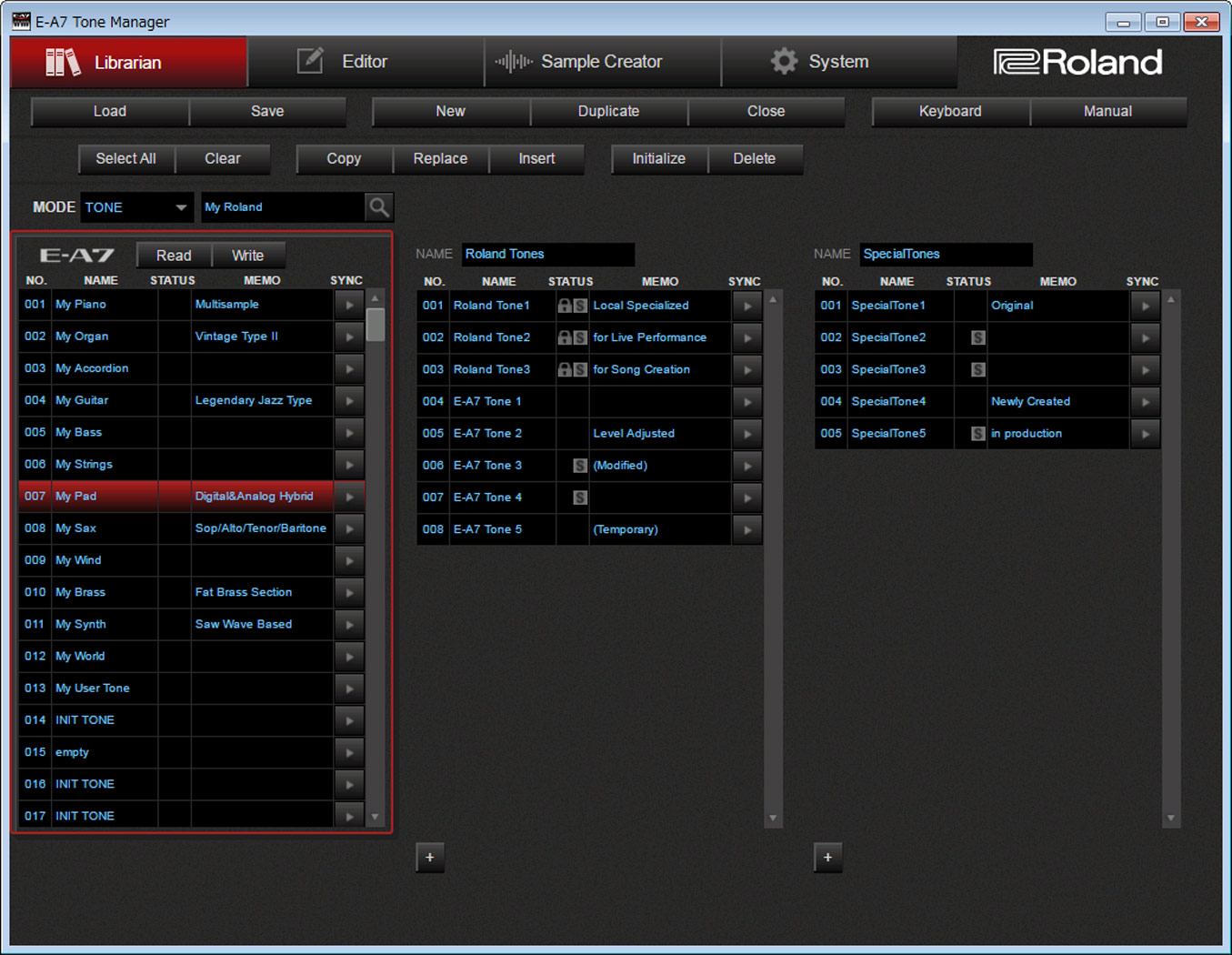The image size is (1232, 955).
Task: Click the Save button
Action: pos(267,111)
